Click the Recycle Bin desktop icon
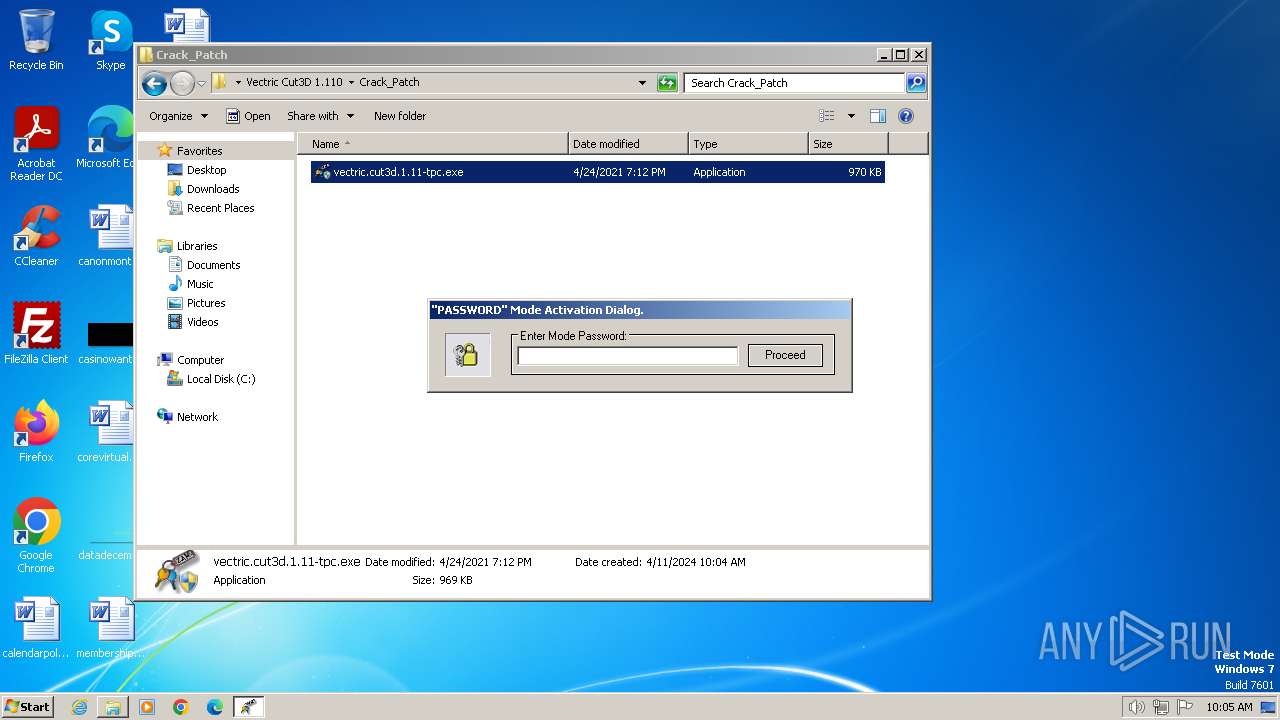The width and height of the screenshot is (1280, 720). (36, 40)
